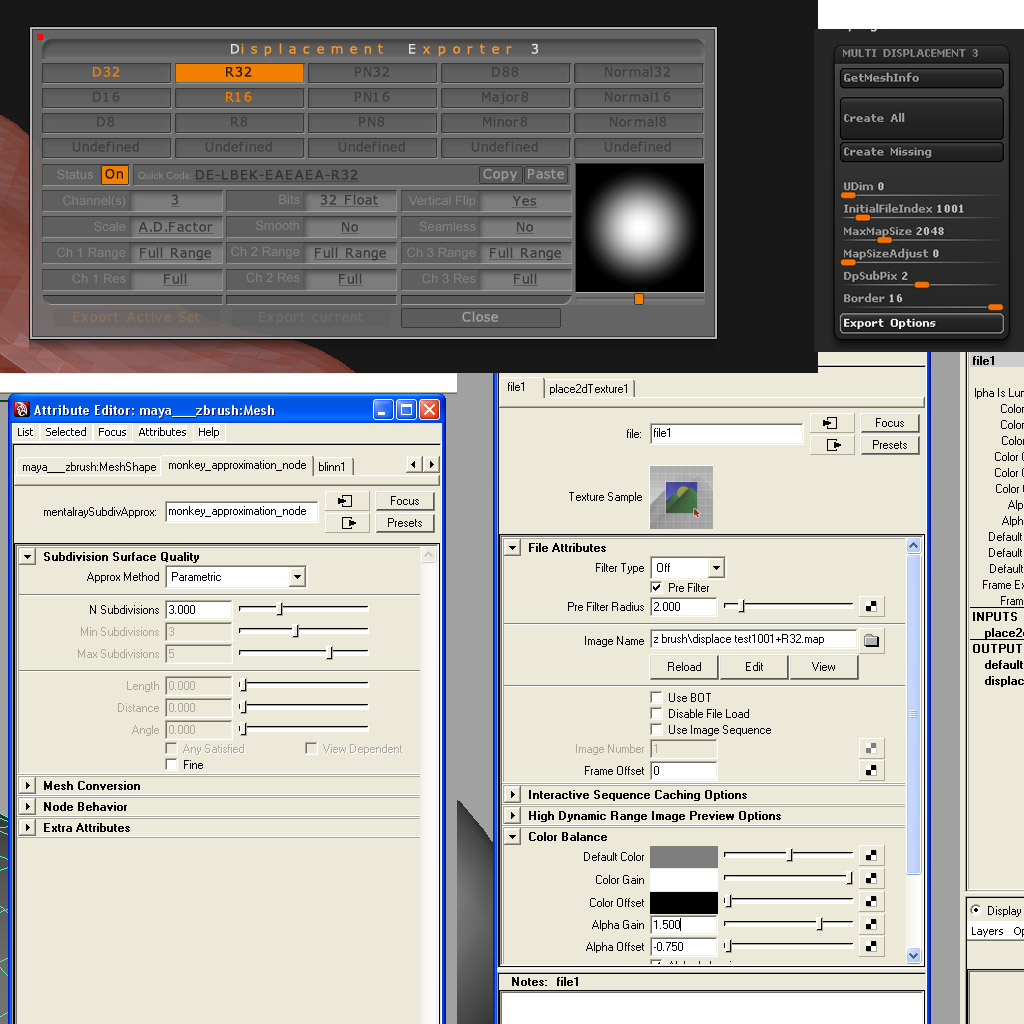Uncheck the Pre Filter checkbox
The height and width of the screenshot is (1024, 1024).
click(x=657, y=588)
